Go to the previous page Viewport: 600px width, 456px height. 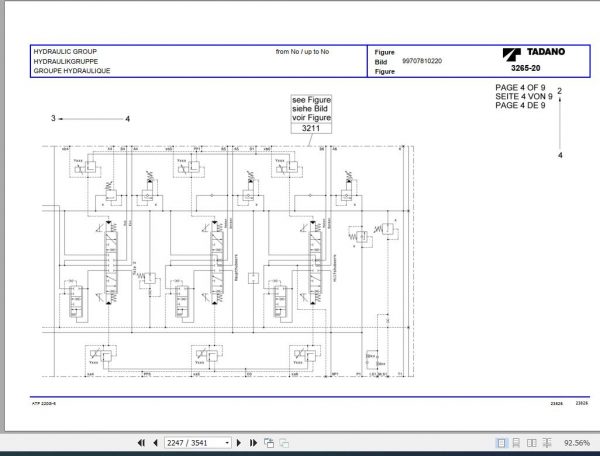tap(155, 443)
